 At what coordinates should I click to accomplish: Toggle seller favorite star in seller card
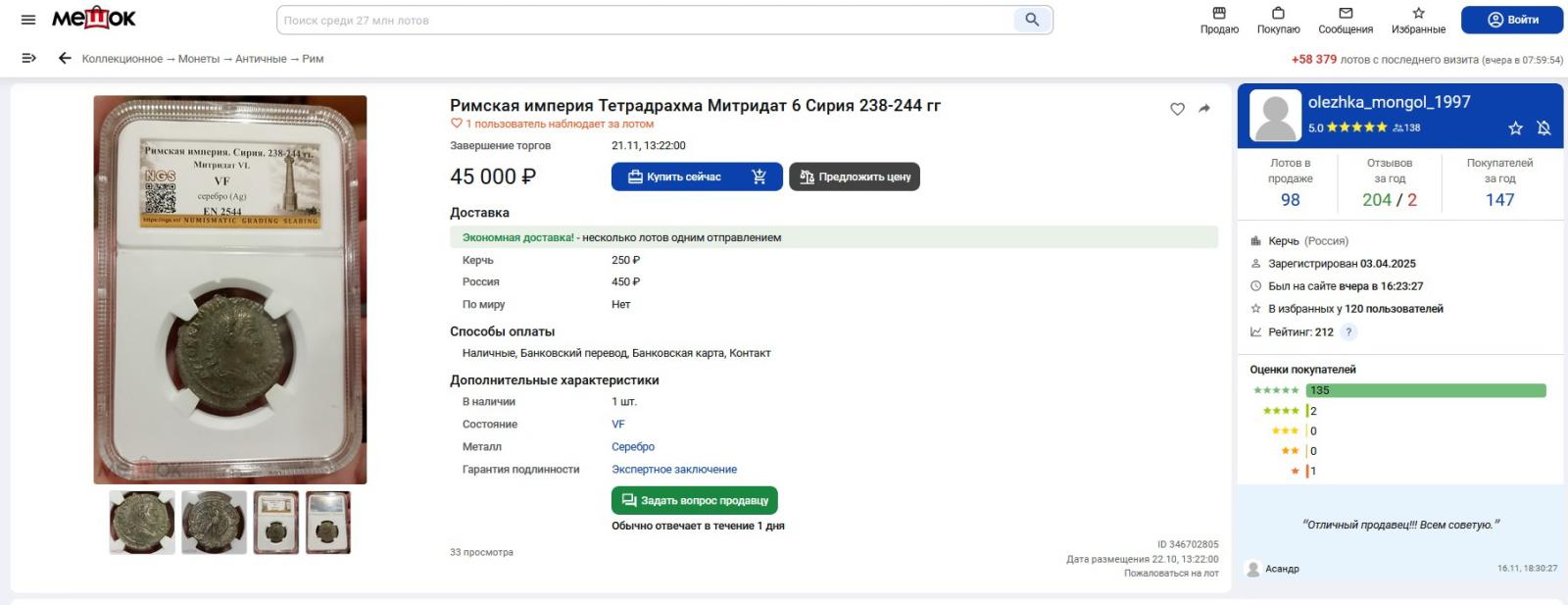(x=1515, y=128)
